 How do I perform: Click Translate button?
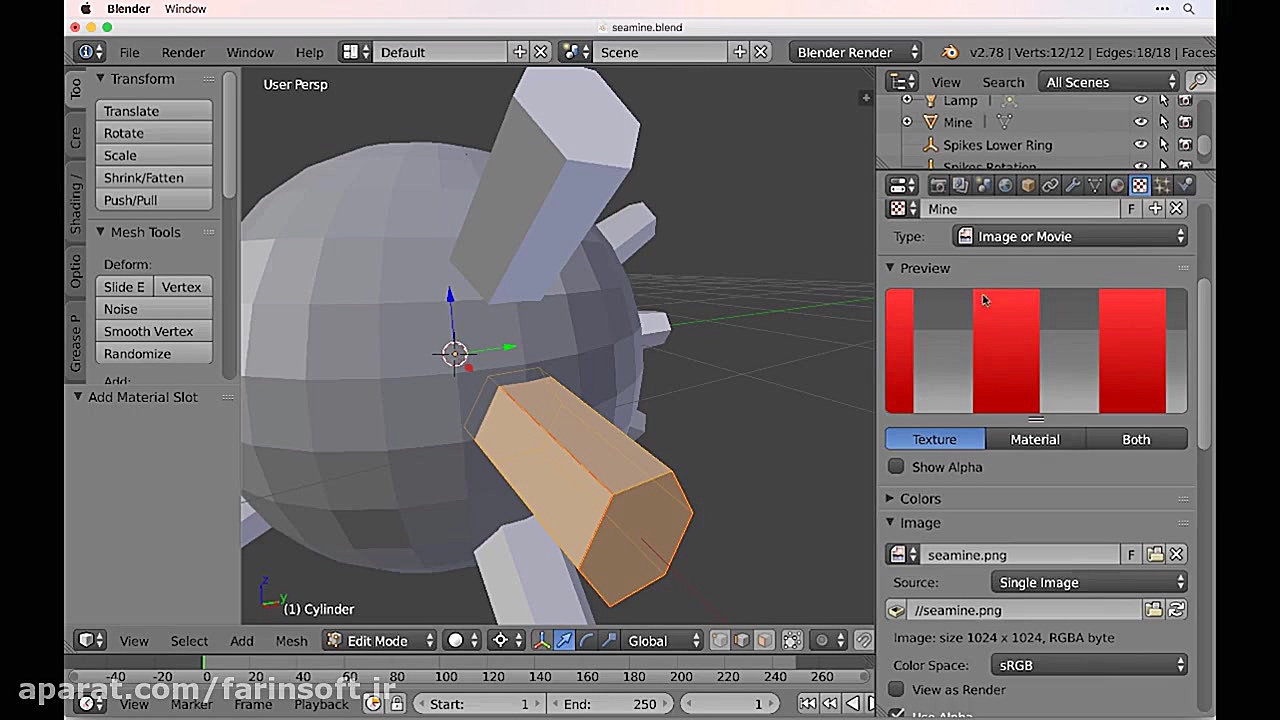154,111
